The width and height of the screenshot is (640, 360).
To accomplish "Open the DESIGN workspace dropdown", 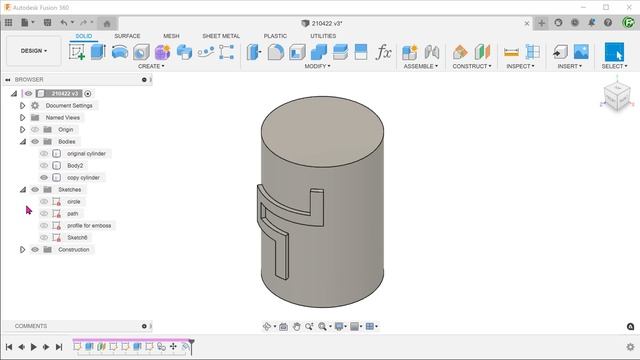I will tap(34, 51).
